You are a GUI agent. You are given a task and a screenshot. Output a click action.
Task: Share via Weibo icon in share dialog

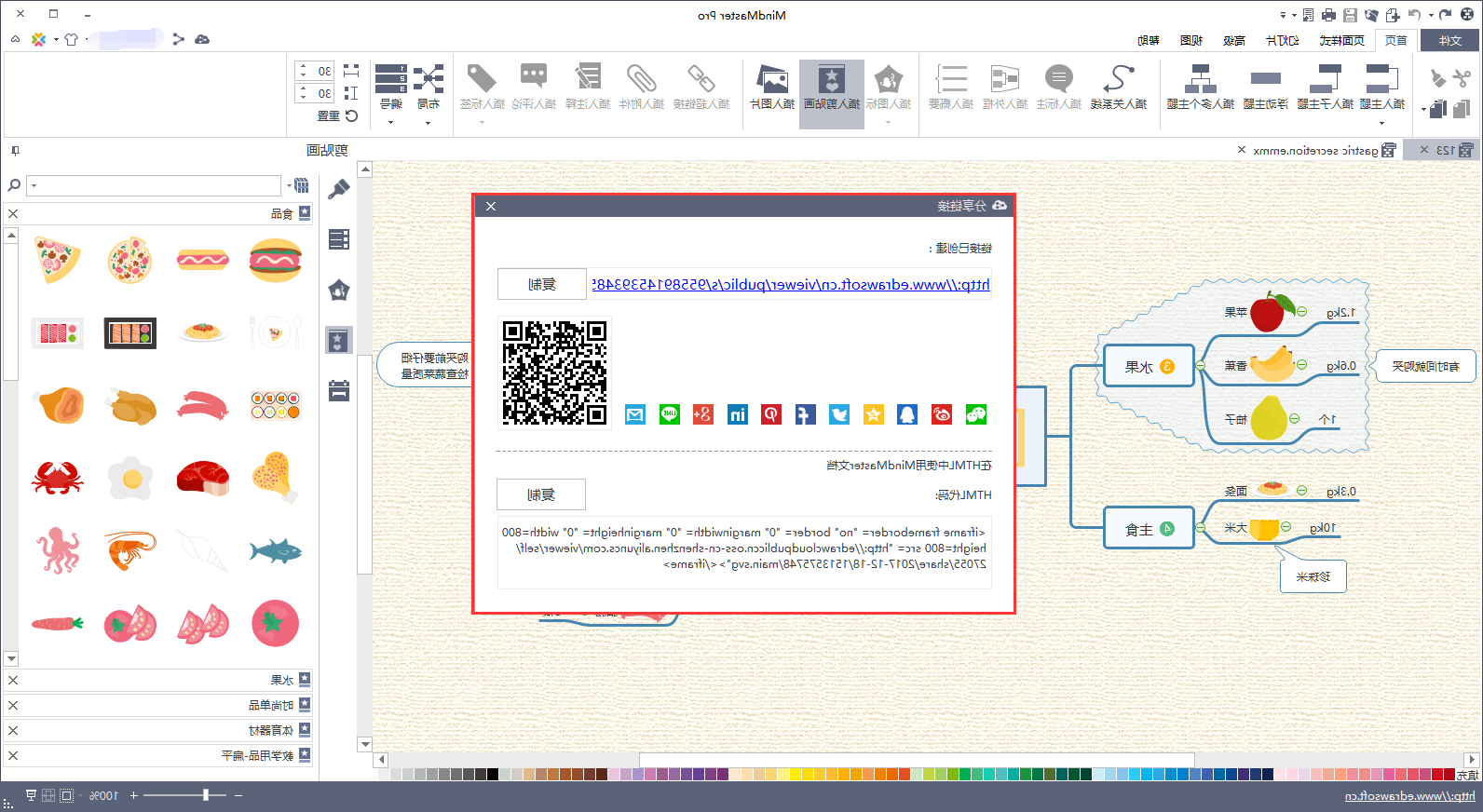pos(942,414)
